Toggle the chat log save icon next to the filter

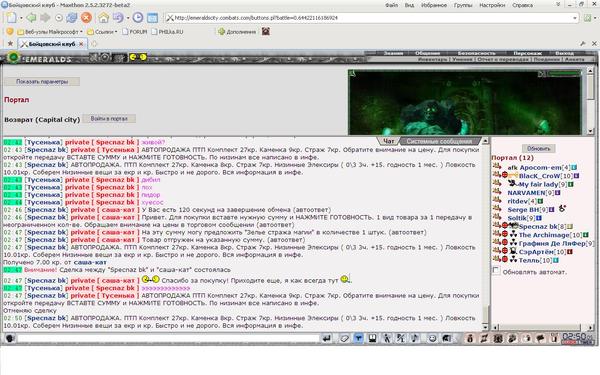click(x=372, y=338)
